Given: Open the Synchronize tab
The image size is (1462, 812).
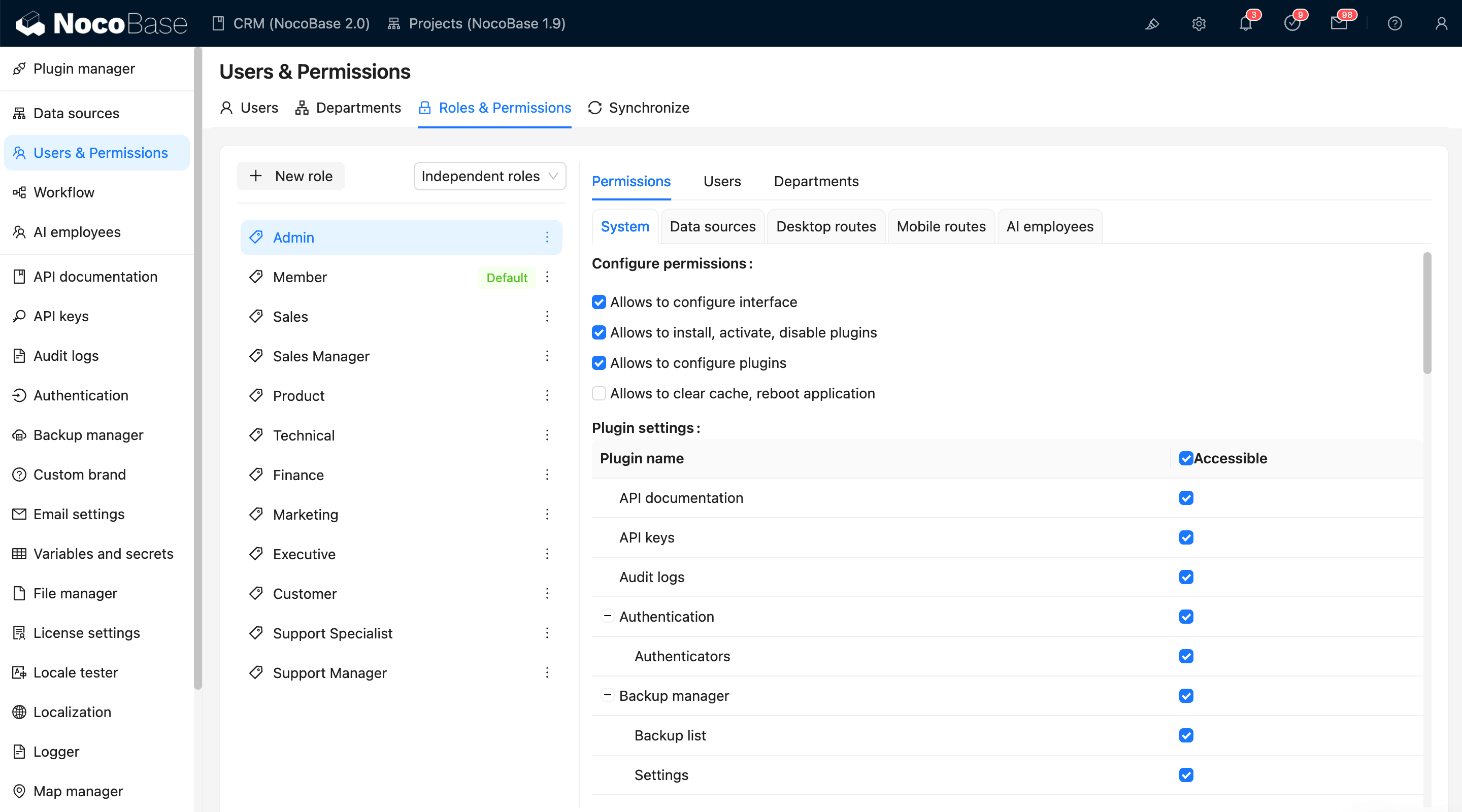Looking at the screenshot, I should click(x=639, y=108).
